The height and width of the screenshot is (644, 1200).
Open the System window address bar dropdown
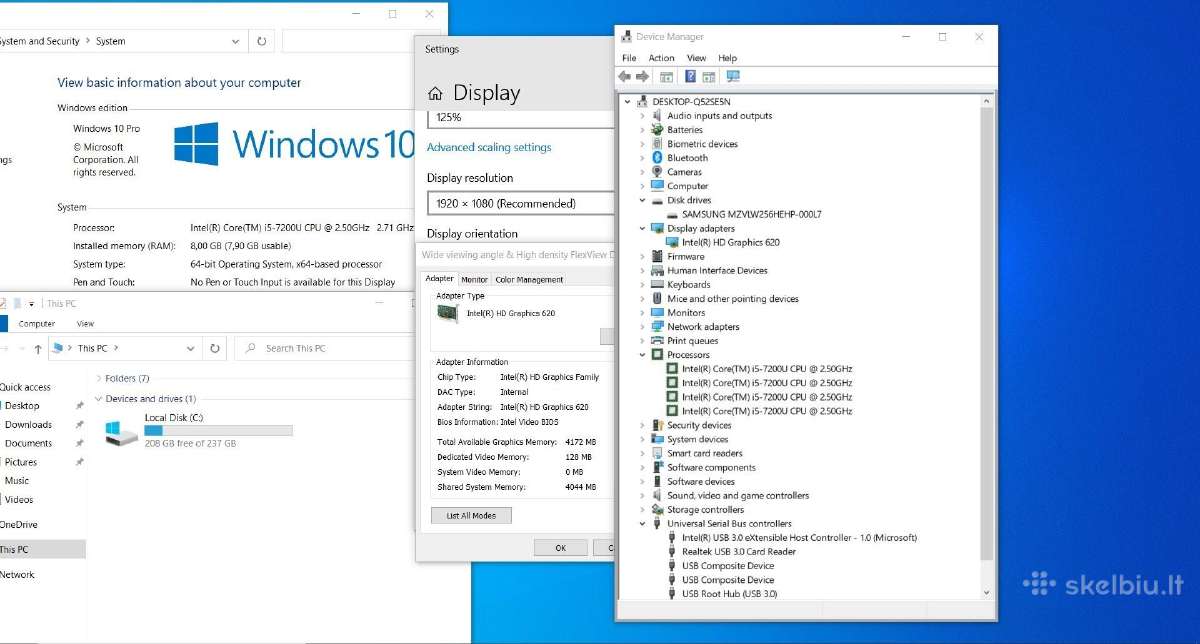[x=236, y=41]
